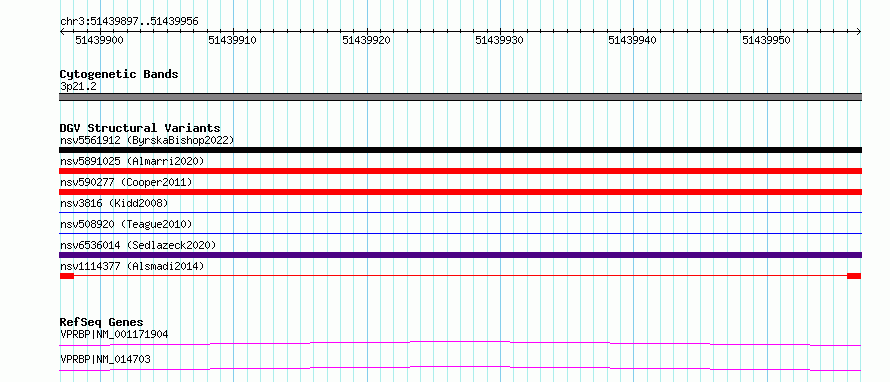The width and height of the screenshot is (890, 382).
Task: Select the purple nsv6536014 variant bar
Action: [460, 255]
